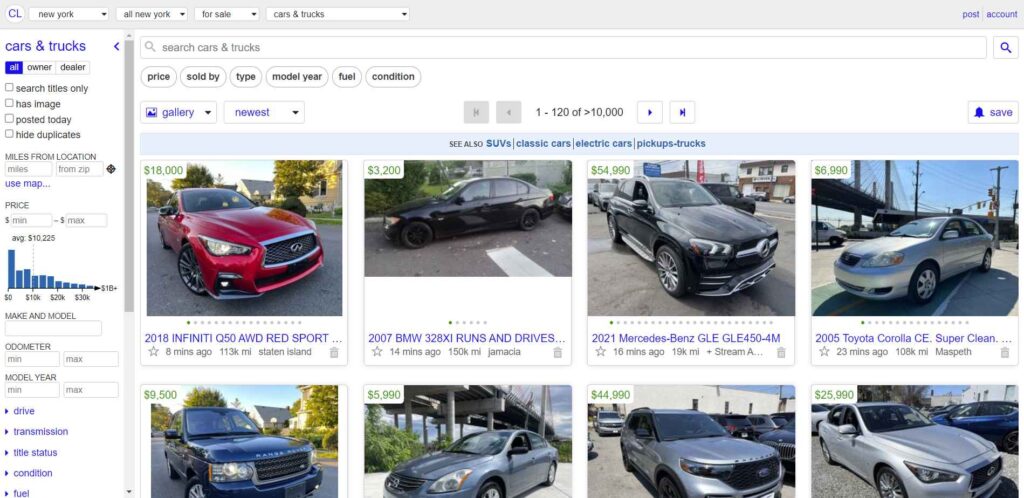Screen dimensions: 1024x498
Task: Hide the BMW 328XI listing with trash icon
Action: pos(557,352)
